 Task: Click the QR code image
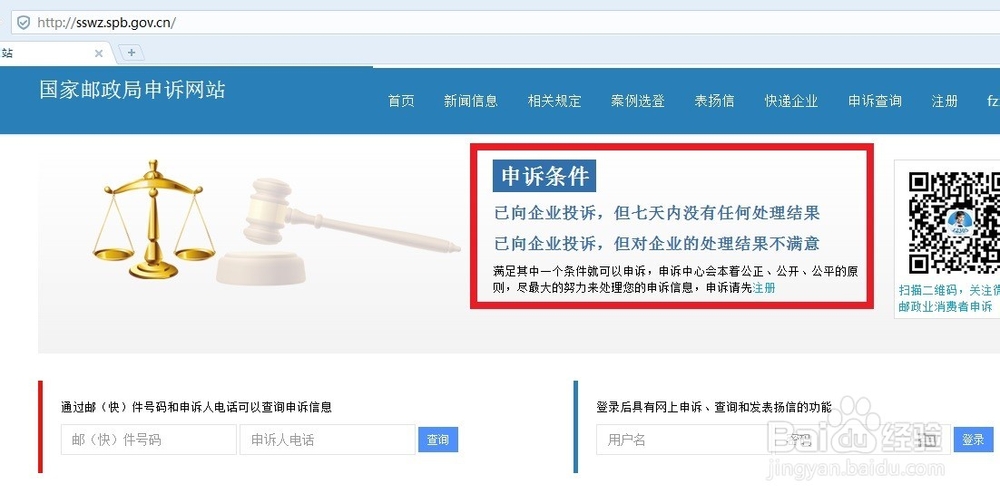pyautogui.click(x=954, y=222)
